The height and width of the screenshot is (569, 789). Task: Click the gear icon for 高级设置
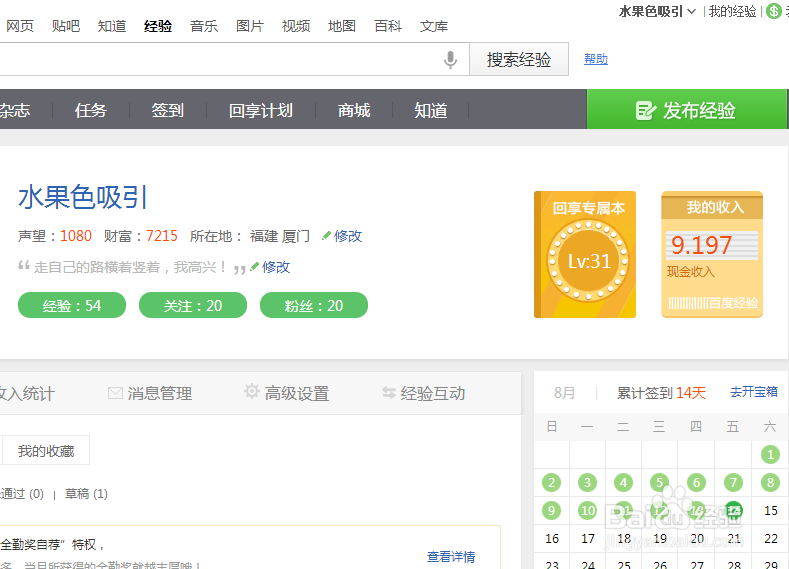point(252,391)
